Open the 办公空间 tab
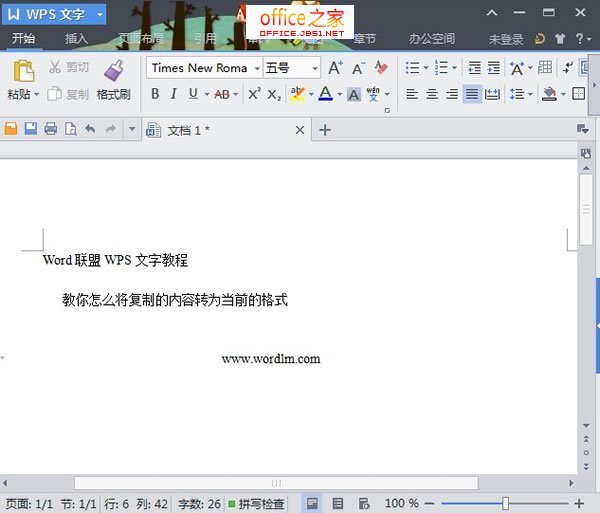 (432, 39)
